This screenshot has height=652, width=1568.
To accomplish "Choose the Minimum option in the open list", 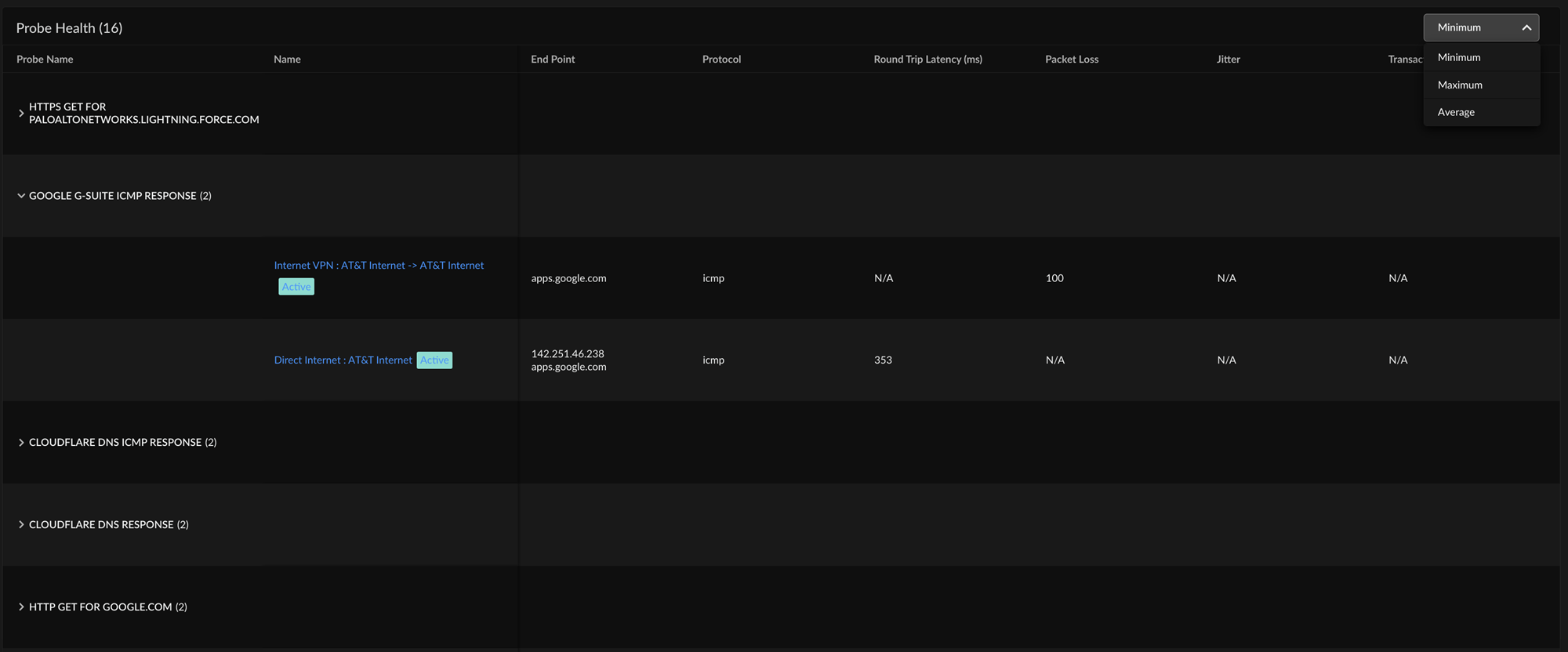I will (1459, 57).
